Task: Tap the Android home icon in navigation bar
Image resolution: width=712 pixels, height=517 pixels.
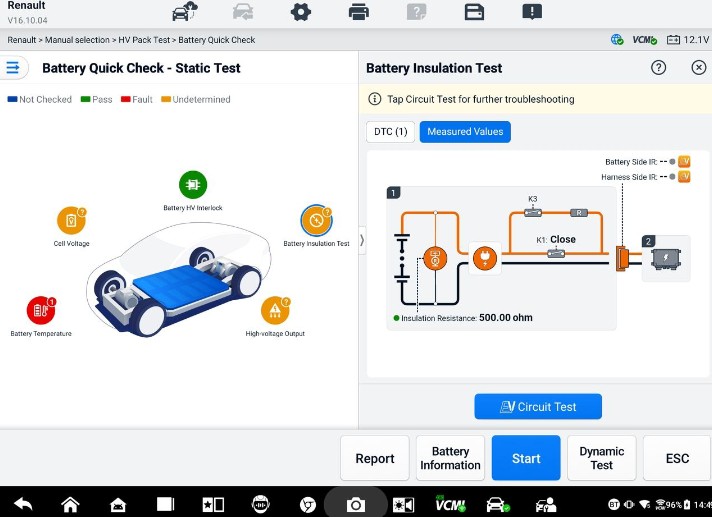Action: tap(70, 504)
